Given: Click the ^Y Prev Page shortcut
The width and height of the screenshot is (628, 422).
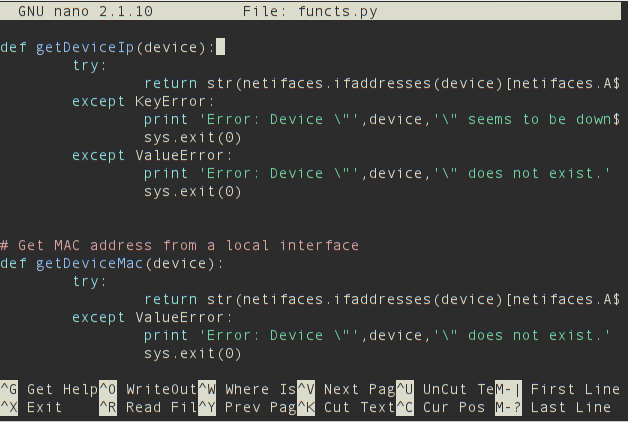Looking at the screenshot, I should (247, 407).
